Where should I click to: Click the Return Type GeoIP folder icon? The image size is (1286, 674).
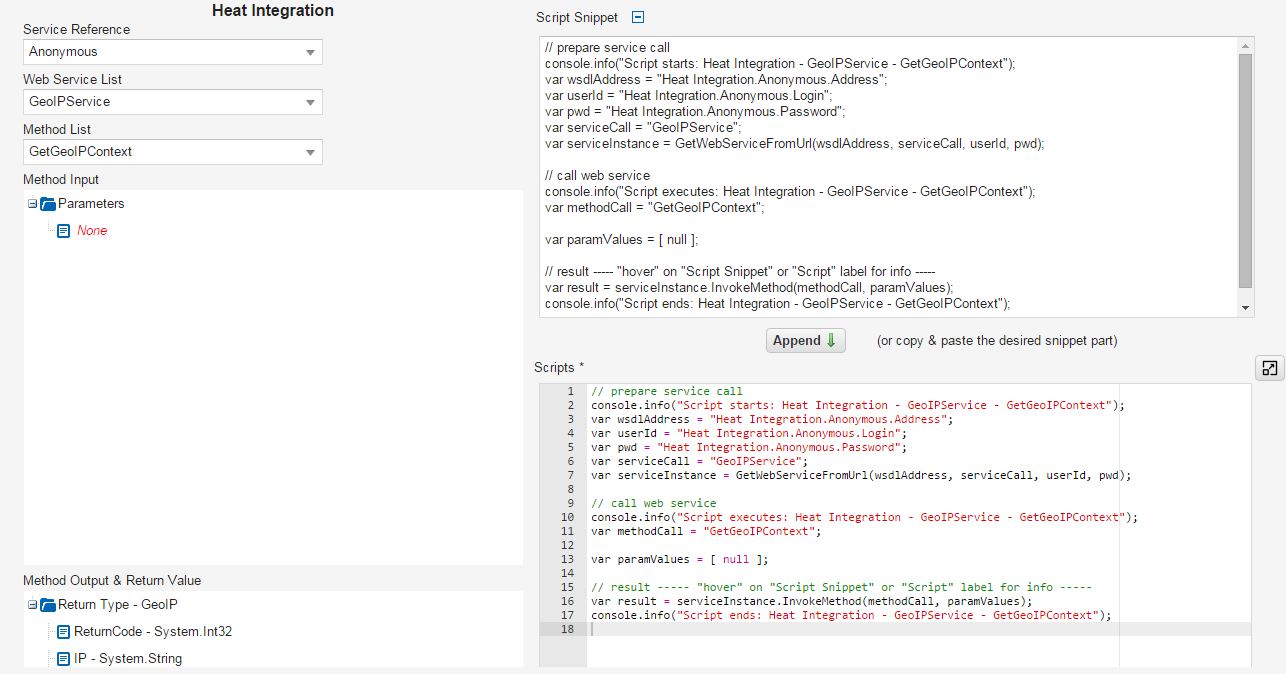coord(48,605)
